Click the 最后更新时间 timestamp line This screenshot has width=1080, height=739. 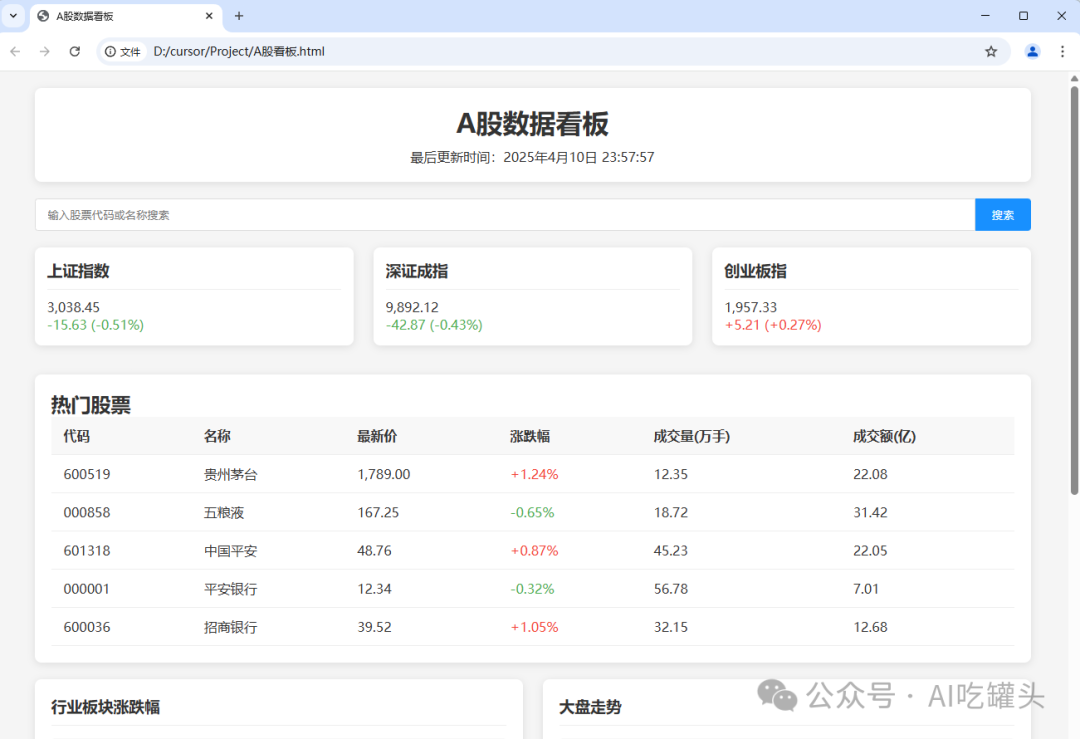pos(532,158)
